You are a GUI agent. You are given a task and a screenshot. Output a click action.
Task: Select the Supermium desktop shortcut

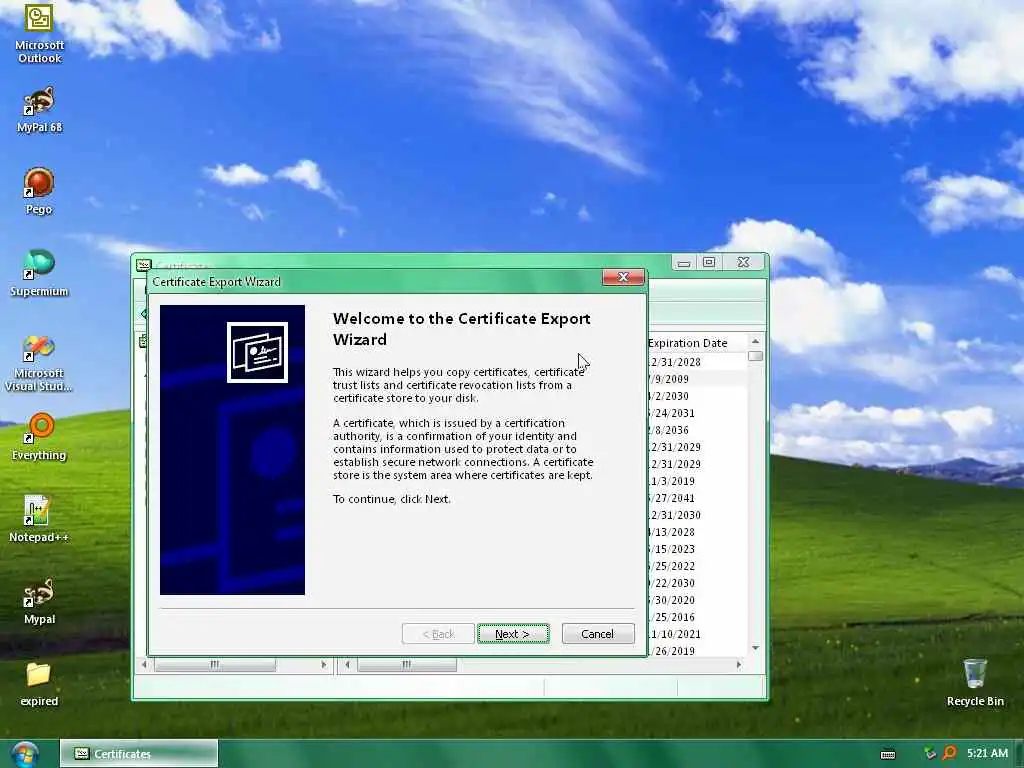39,274
